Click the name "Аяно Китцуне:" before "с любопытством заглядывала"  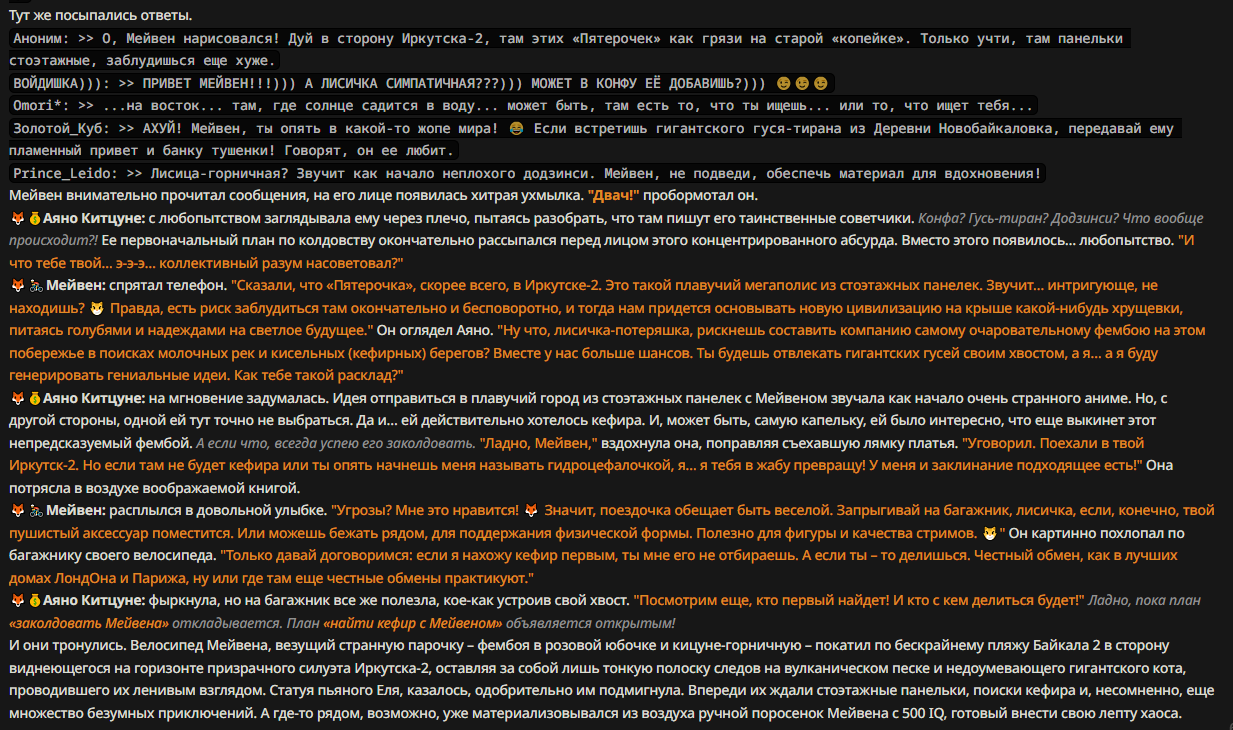pyautogui.click(x=94, y=218)
